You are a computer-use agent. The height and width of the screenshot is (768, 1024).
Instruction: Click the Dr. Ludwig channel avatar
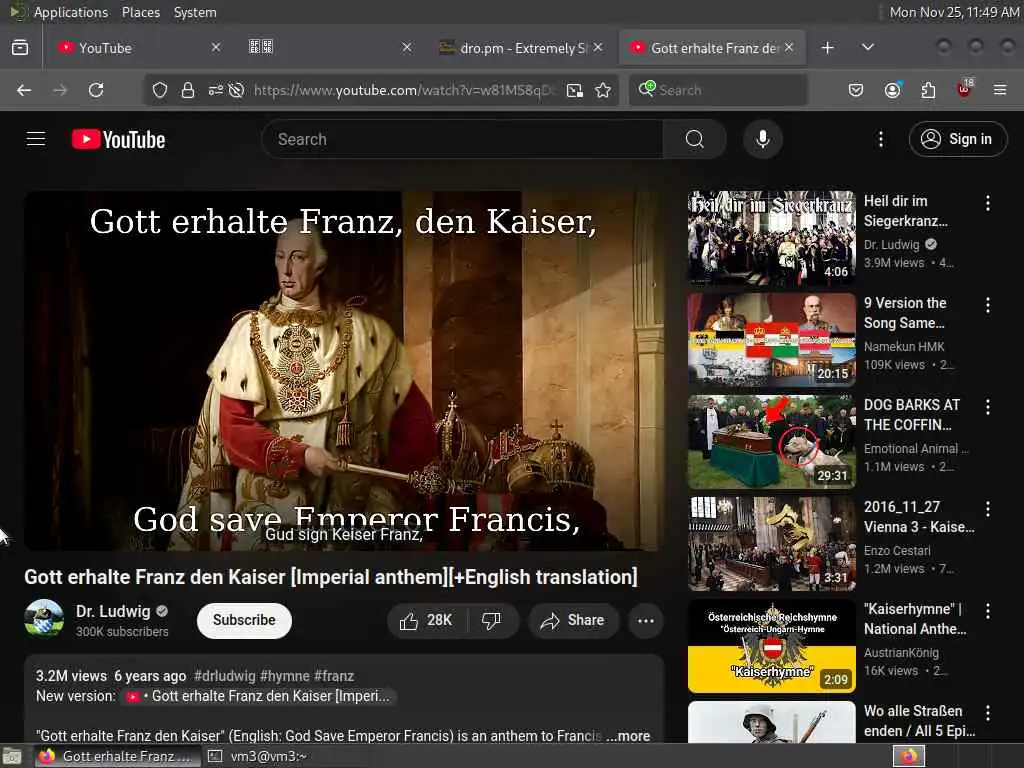pyautogui.click(x=44, y=618)
